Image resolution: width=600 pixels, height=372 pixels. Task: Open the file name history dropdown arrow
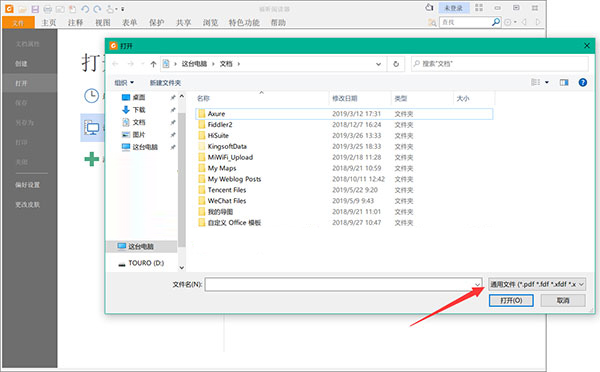click(477, 284)
